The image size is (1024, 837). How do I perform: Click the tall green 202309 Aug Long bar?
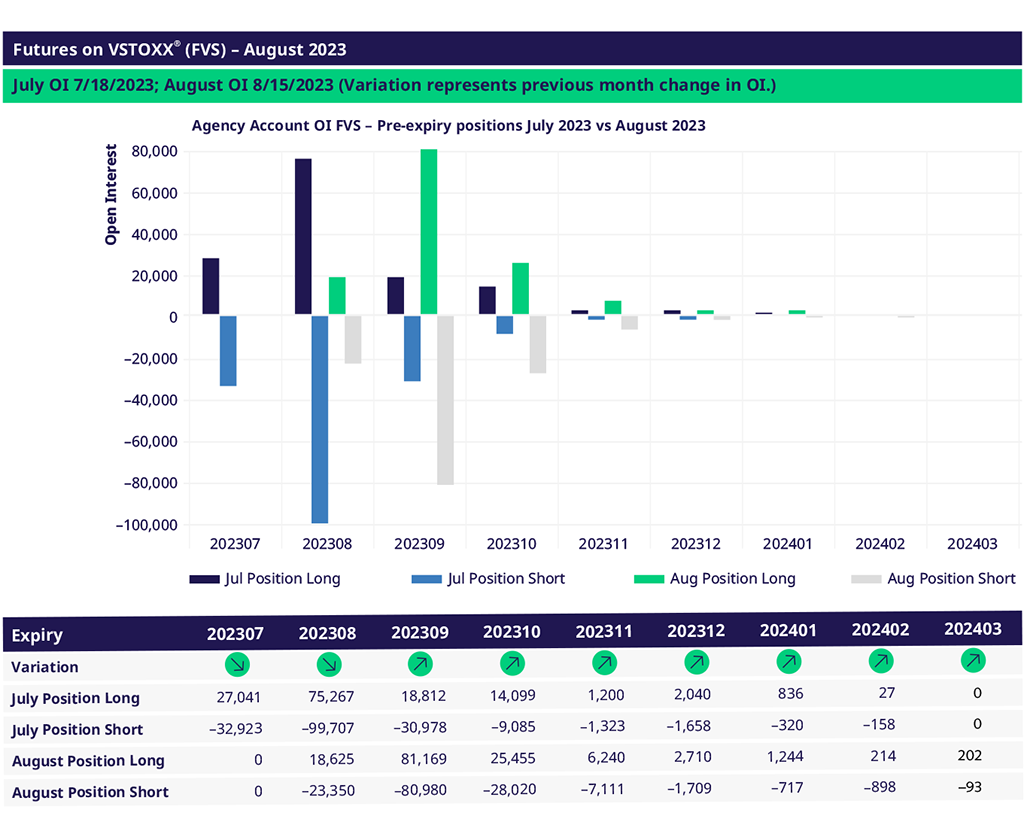[429, 232]
